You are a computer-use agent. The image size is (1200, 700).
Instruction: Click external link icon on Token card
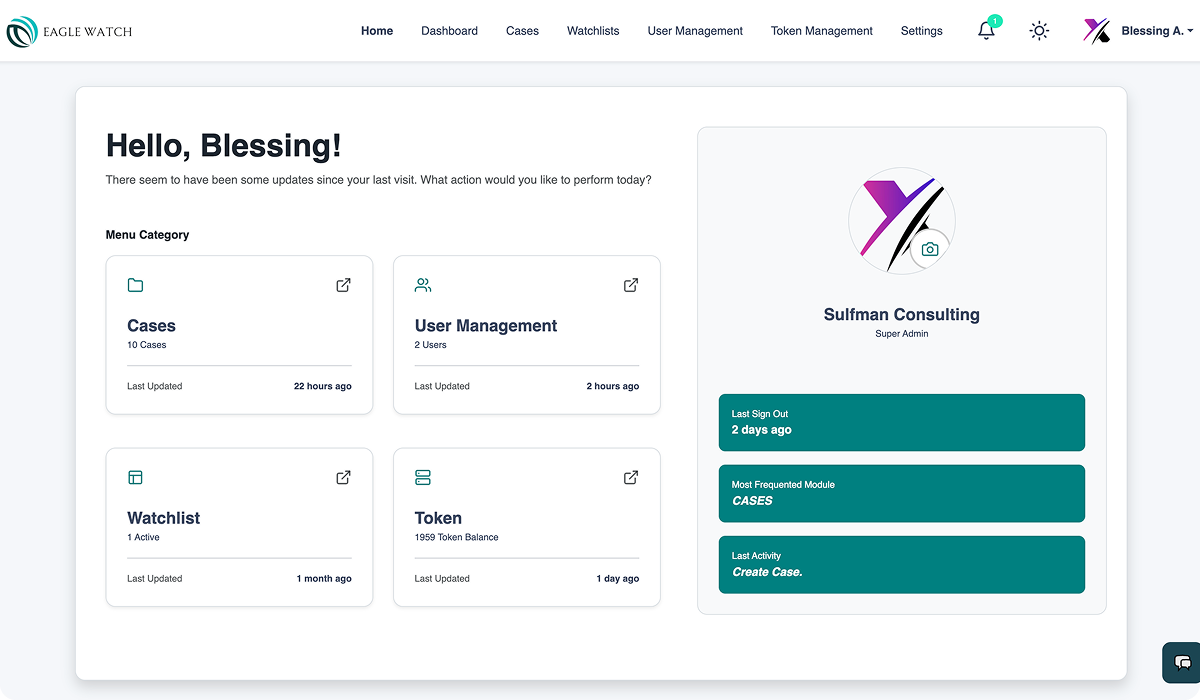coord(631,477)
